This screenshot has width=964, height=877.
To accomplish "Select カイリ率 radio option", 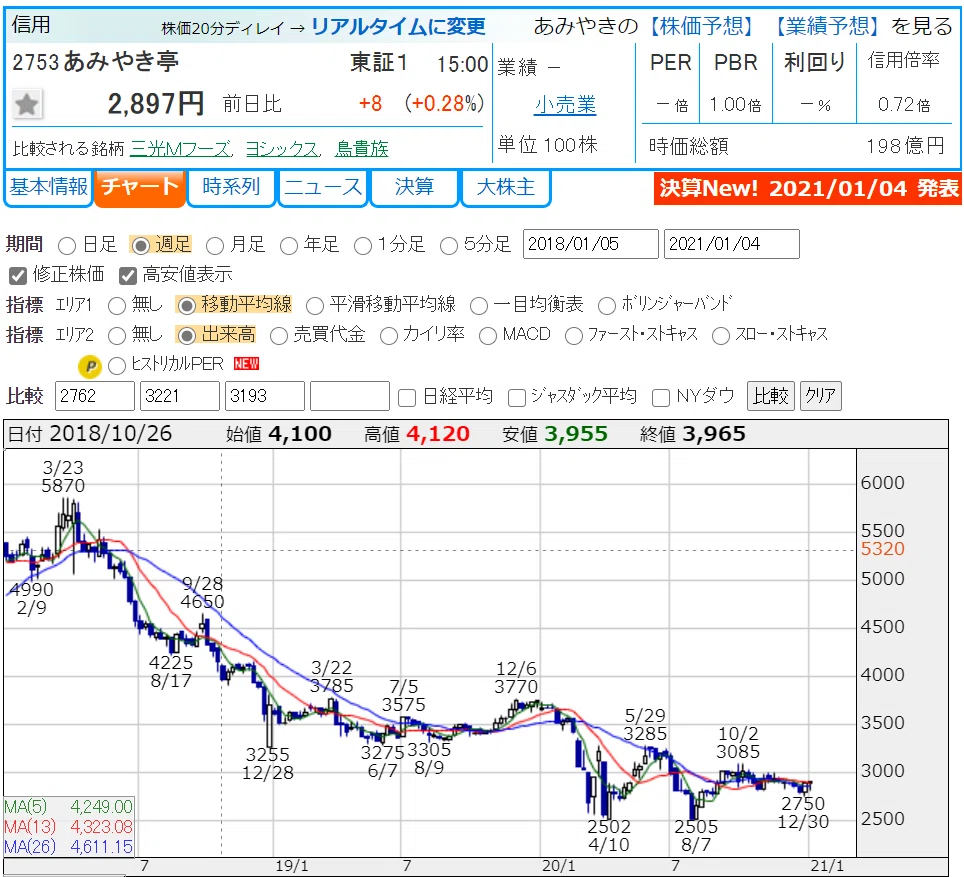I will click(389, 336).
